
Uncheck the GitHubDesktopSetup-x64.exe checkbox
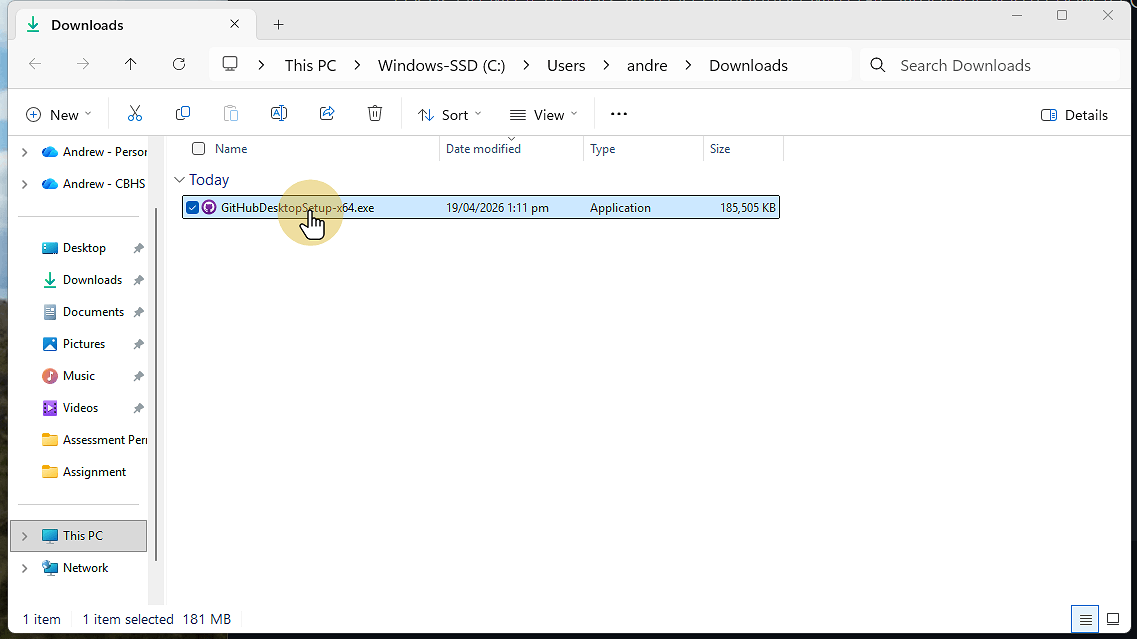click(192, 207)
